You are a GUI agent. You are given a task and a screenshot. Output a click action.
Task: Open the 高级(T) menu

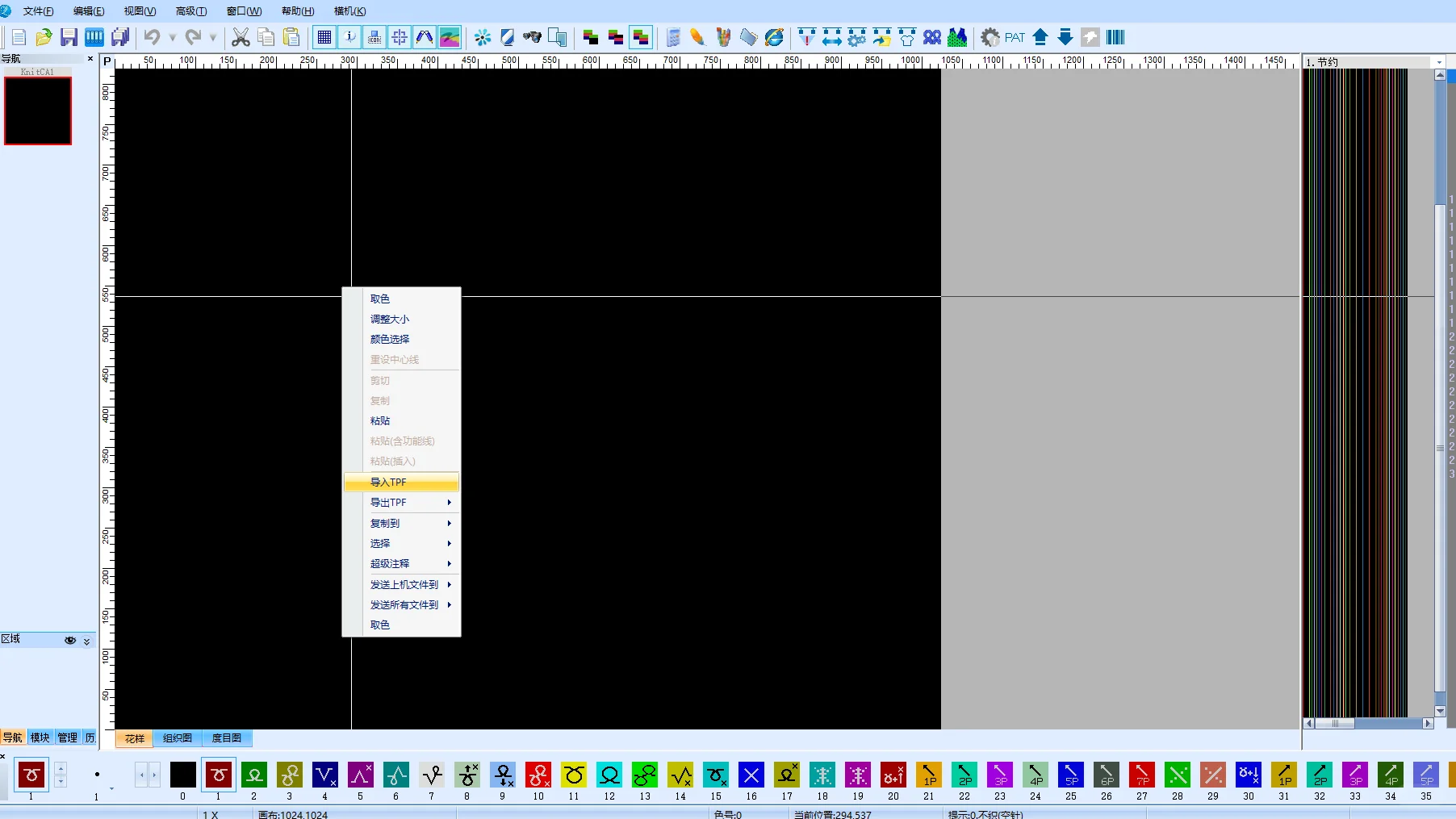[x=191, y=11]
